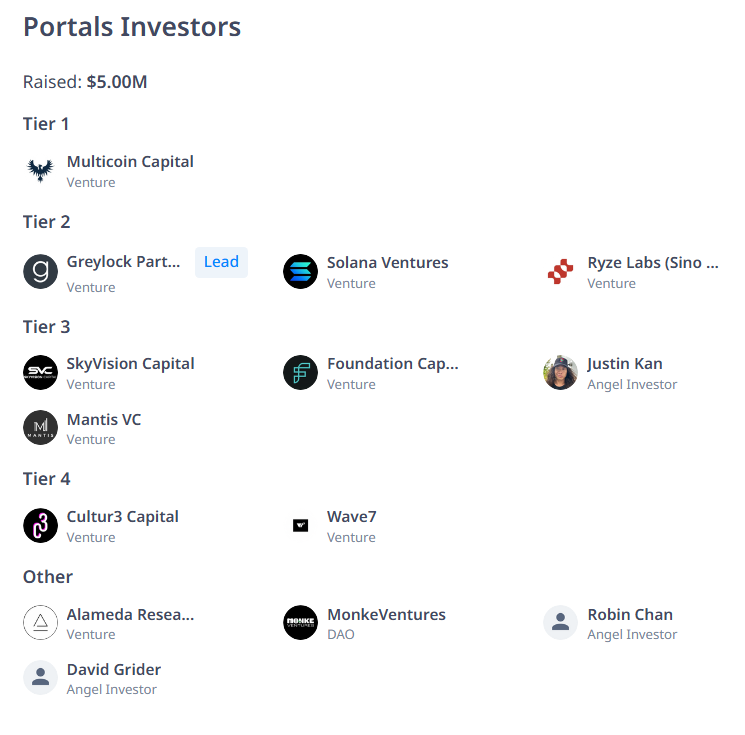Screen dimensions: 745x735
Task: Click Justin Kan's profile photo
Action: click(560, 372)
